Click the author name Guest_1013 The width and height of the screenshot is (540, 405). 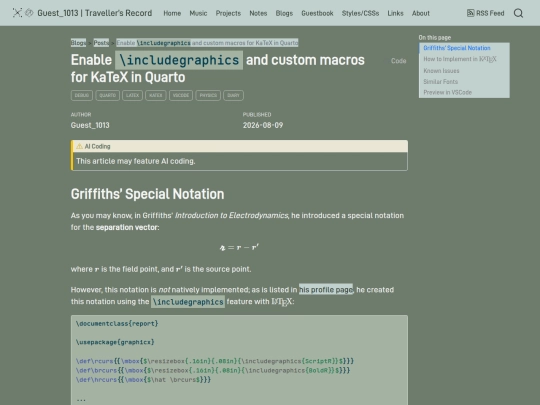pos(90,125)
